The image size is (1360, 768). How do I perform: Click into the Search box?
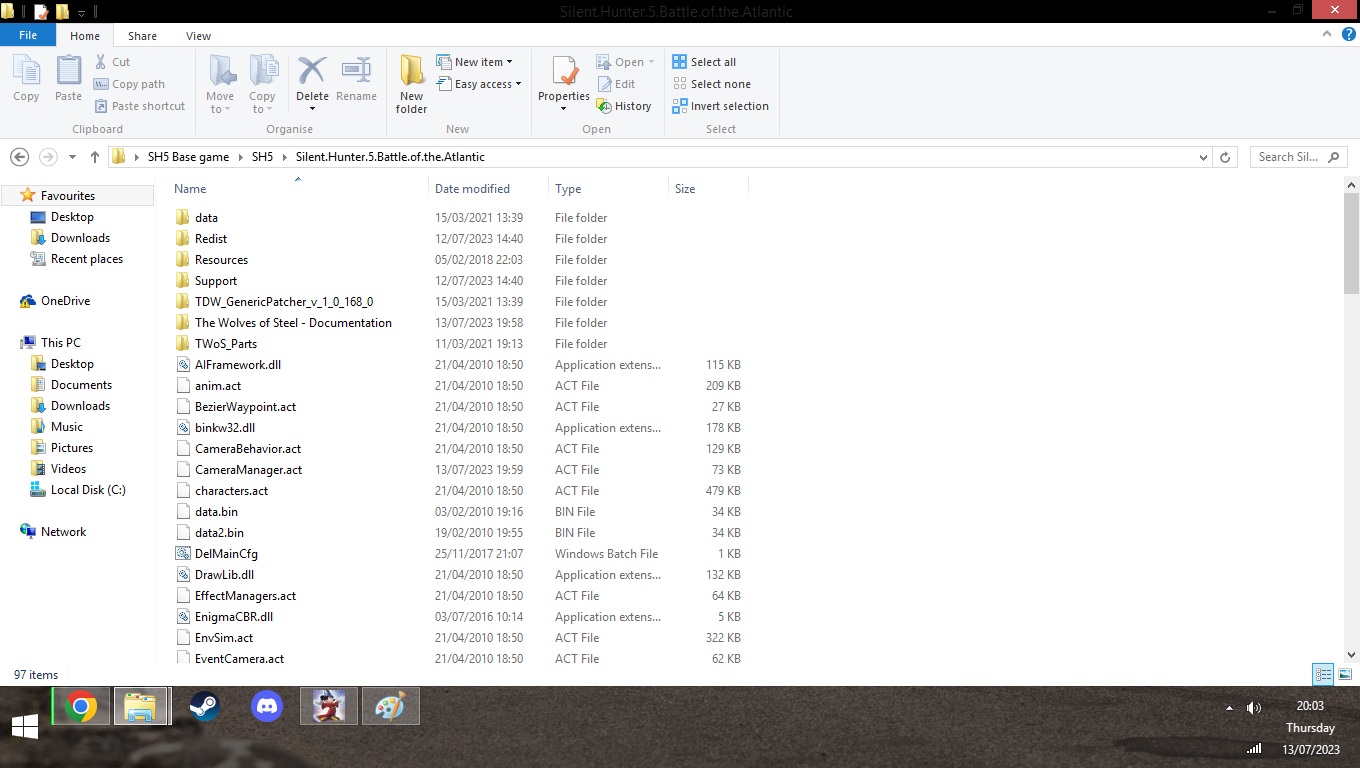tap(1298, 157)
